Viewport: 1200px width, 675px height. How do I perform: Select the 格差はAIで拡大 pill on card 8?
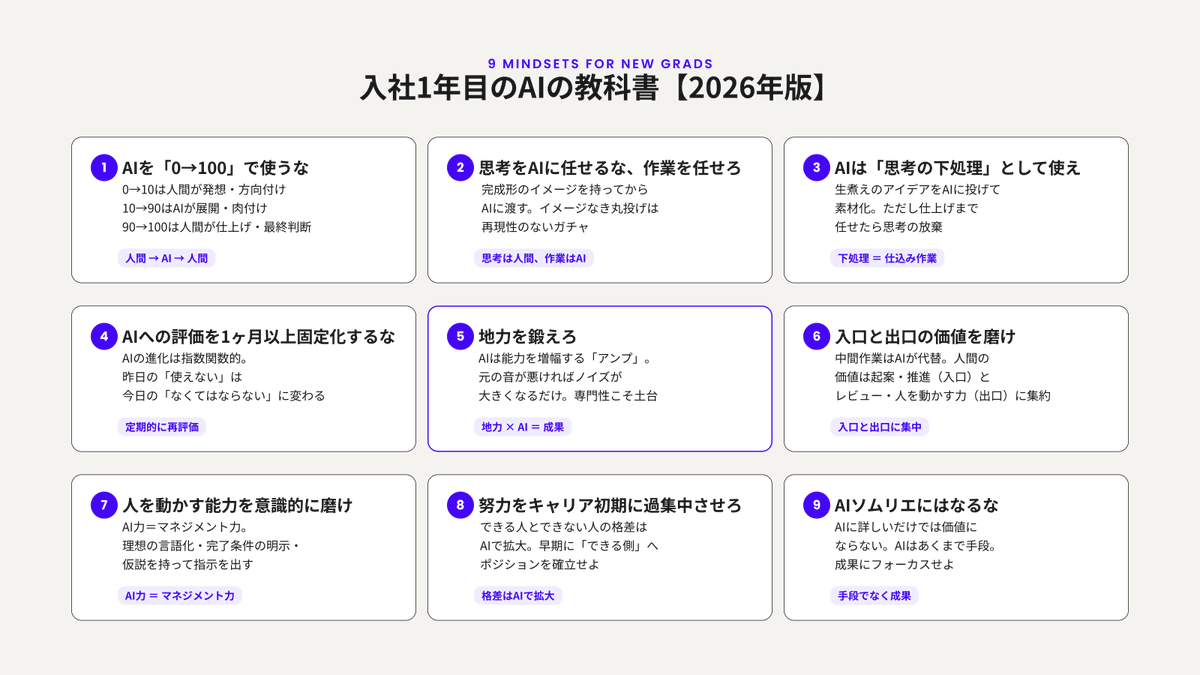(x=516, y=595)
